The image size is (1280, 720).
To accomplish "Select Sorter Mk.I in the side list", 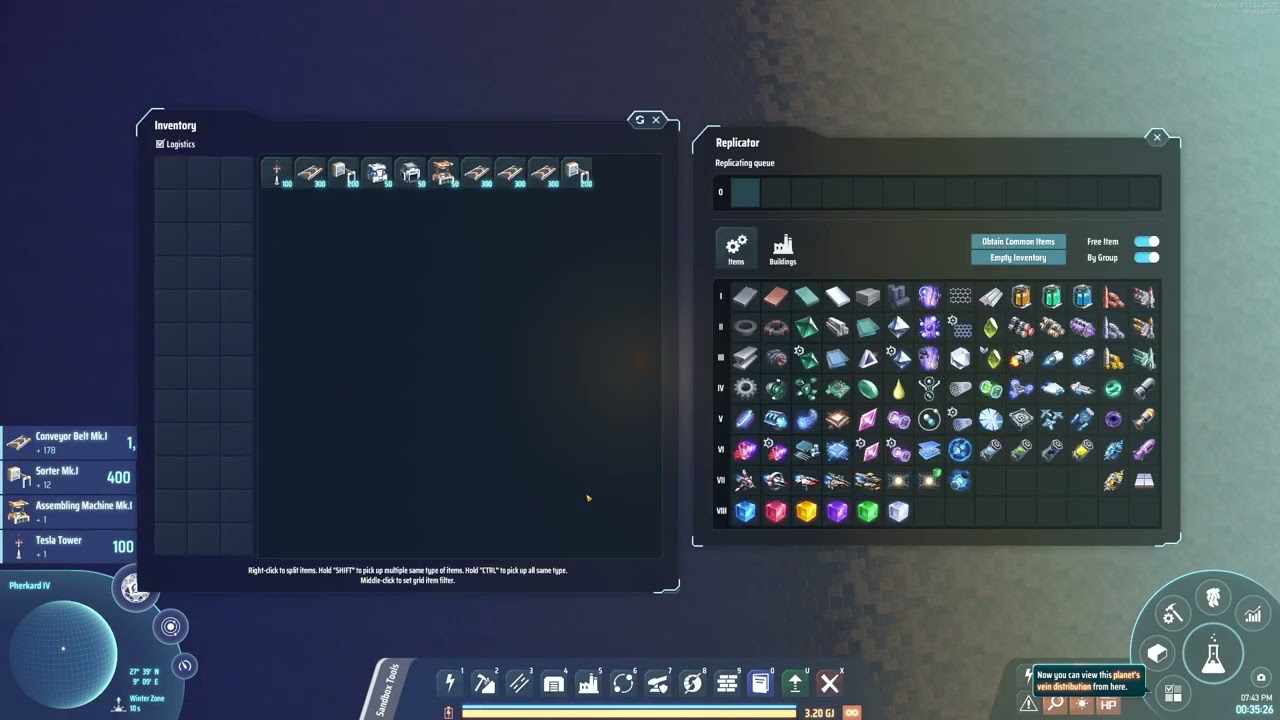I will 68,477.
